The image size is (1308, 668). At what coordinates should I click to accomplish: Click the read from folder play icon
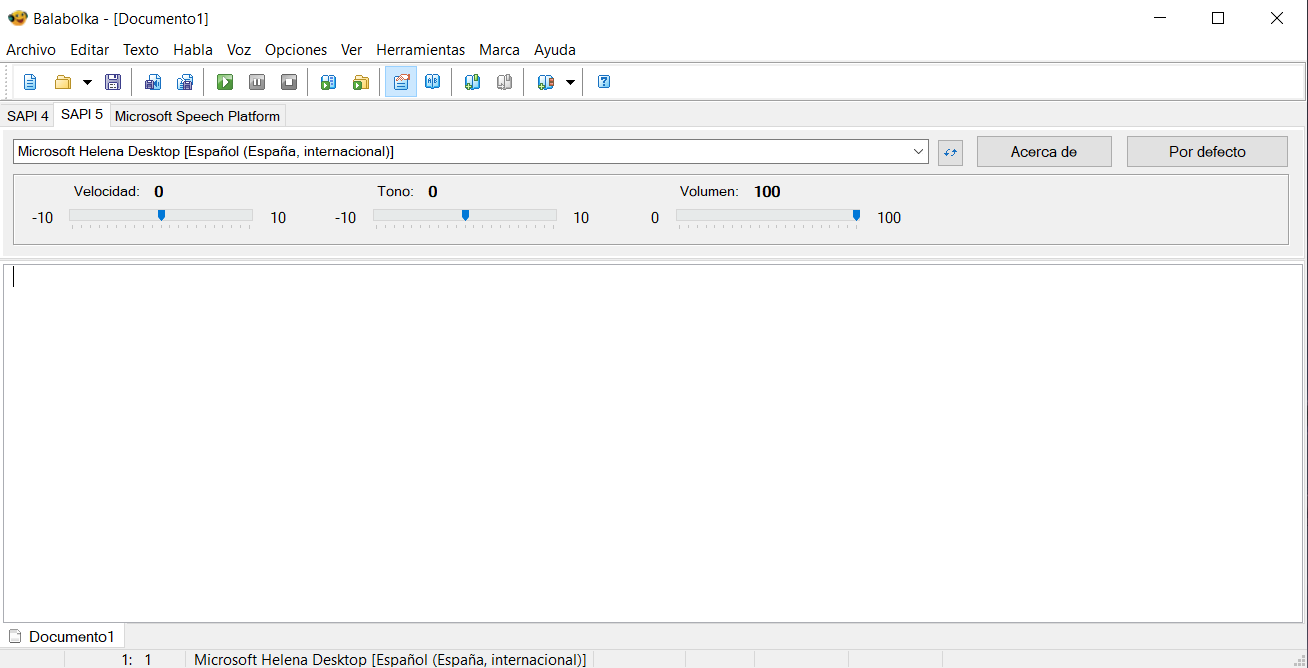pyautogui.click(x=360, y=82)
